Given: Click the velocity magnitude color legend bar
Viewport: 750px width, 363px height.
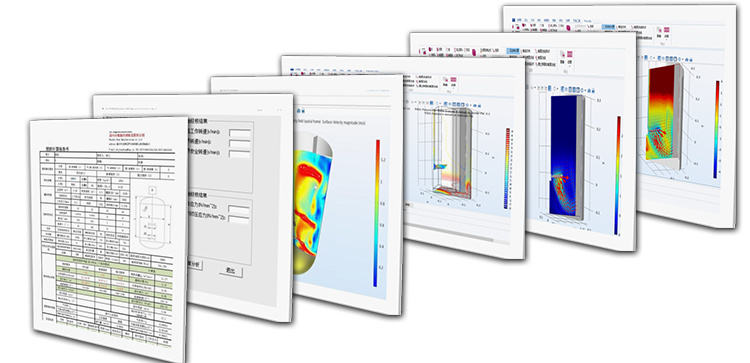Looking at the screenshot, I should click(x=377, y=213).
